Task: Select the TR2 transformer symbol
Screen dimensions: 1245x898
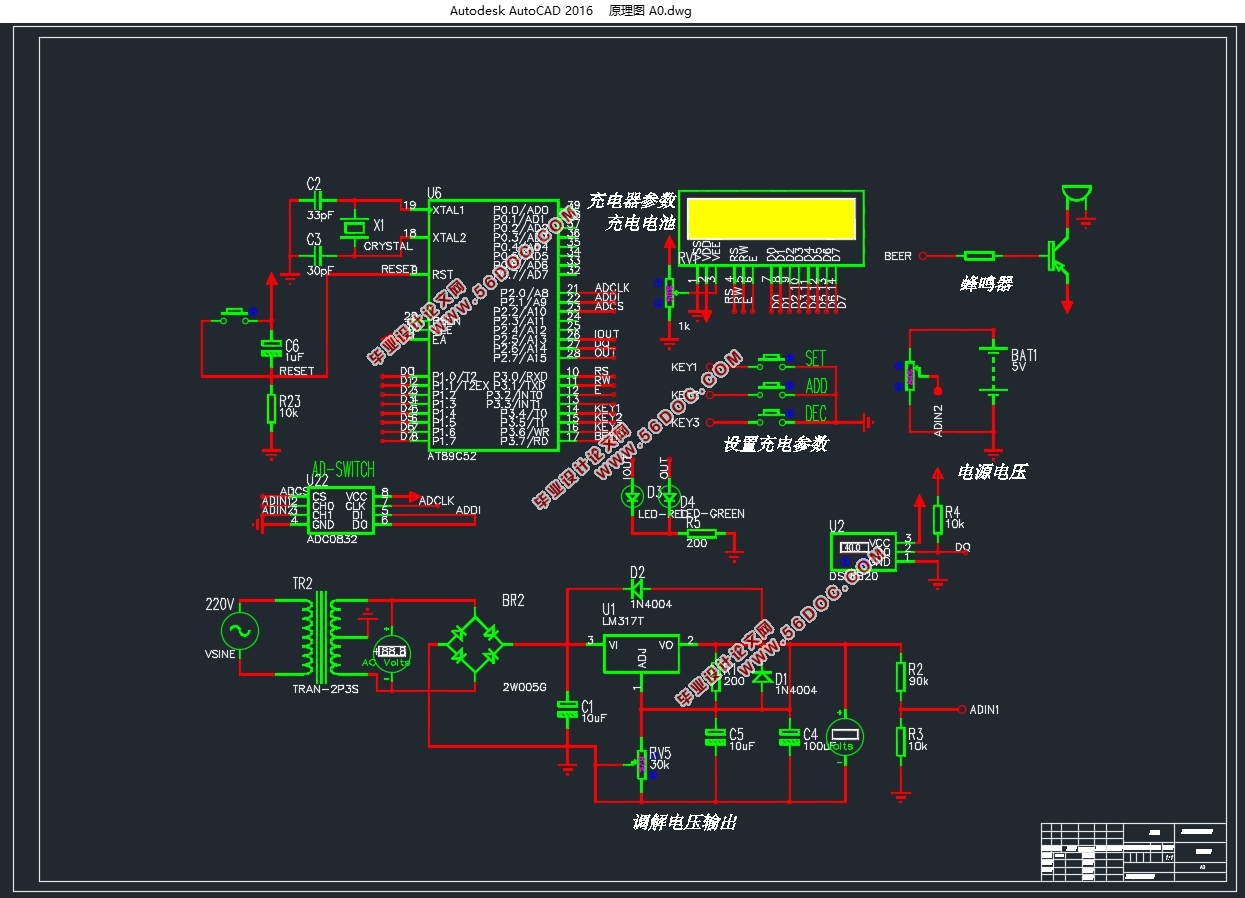Action: pos(322,635)
